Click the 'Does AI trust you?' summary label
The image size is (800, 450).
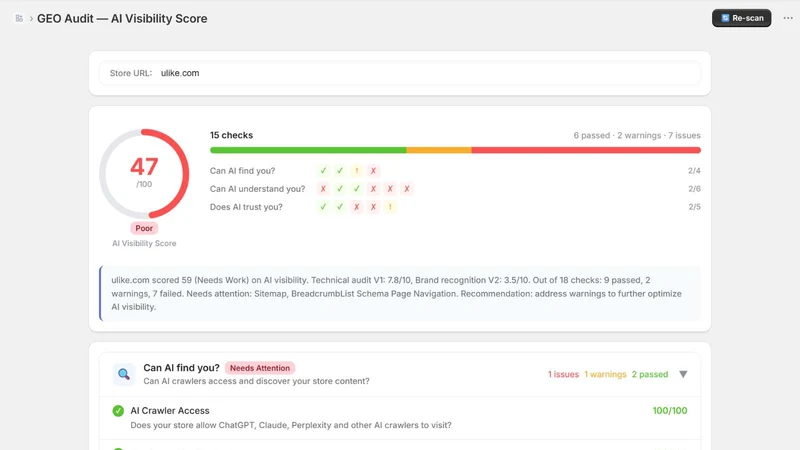[x=246, y=207]
